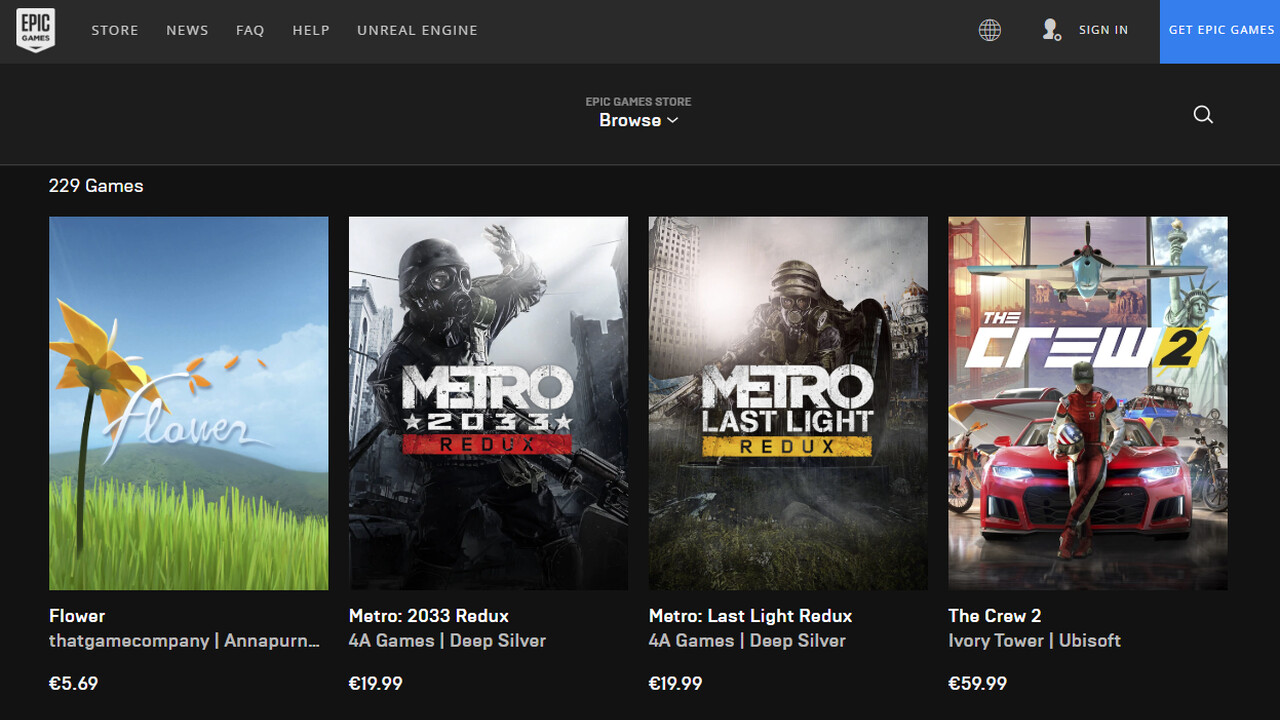Open the language globe icon
Screen dimensions: 1280x720
(990, 30)
